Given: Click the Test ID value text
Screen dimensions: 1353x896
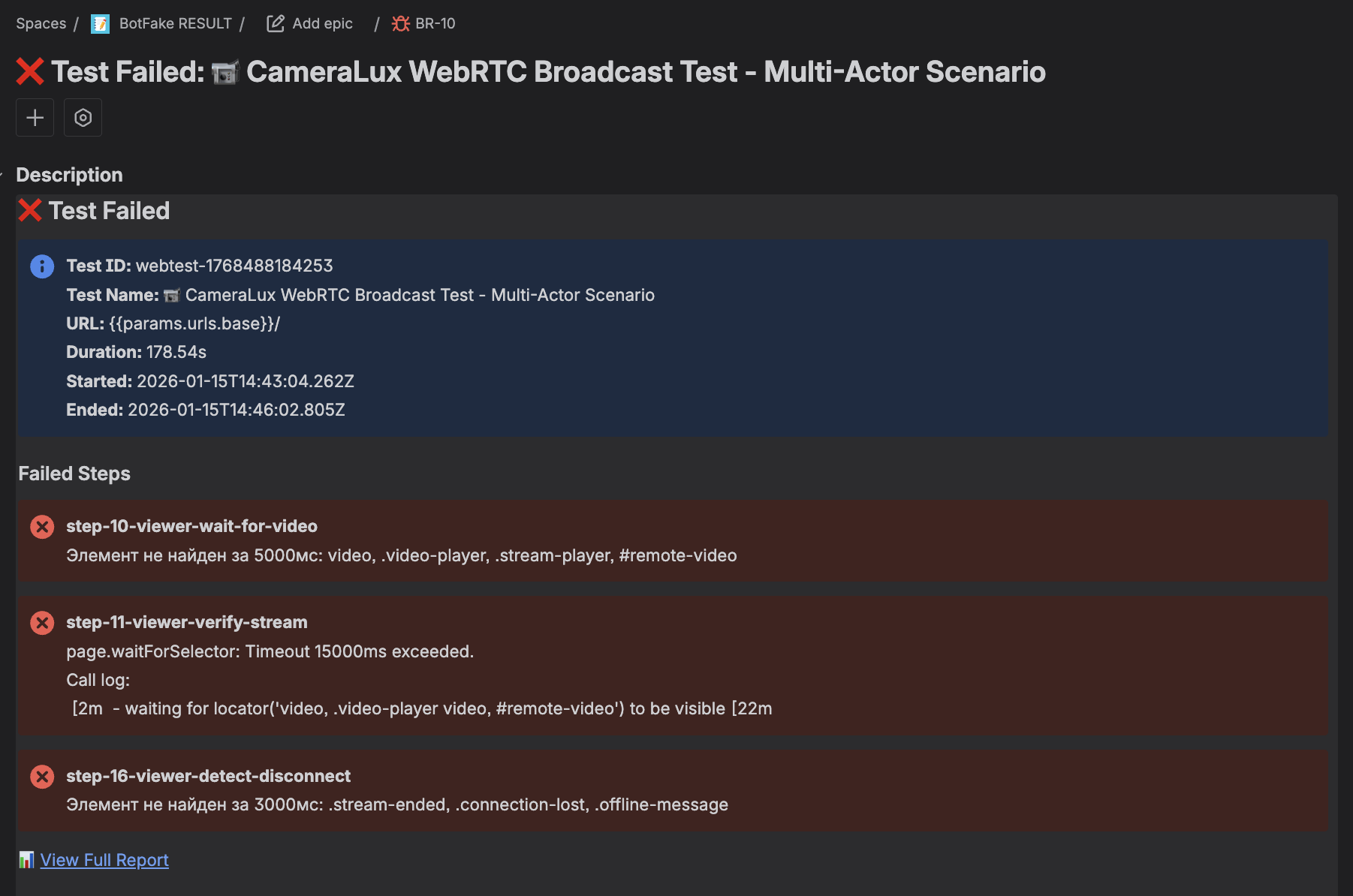Looking at the screenshot, I should tap(234, 266).
